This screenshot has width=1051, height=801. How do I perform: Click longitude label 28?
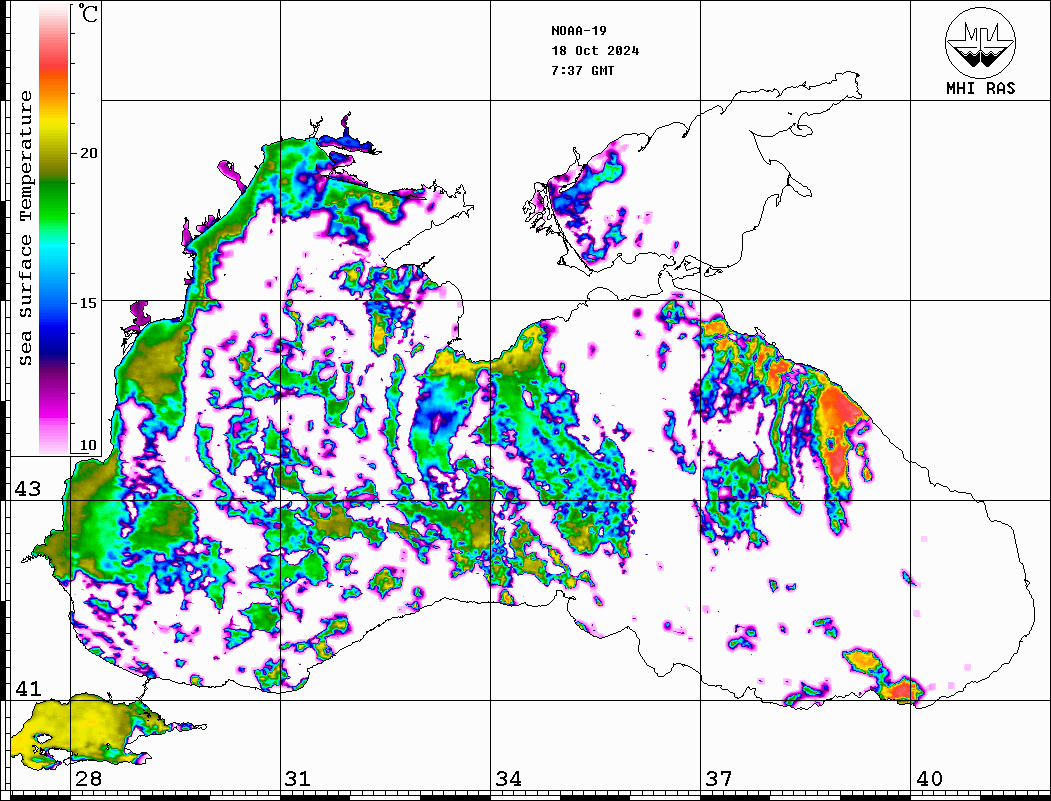[x=88, y=779]
